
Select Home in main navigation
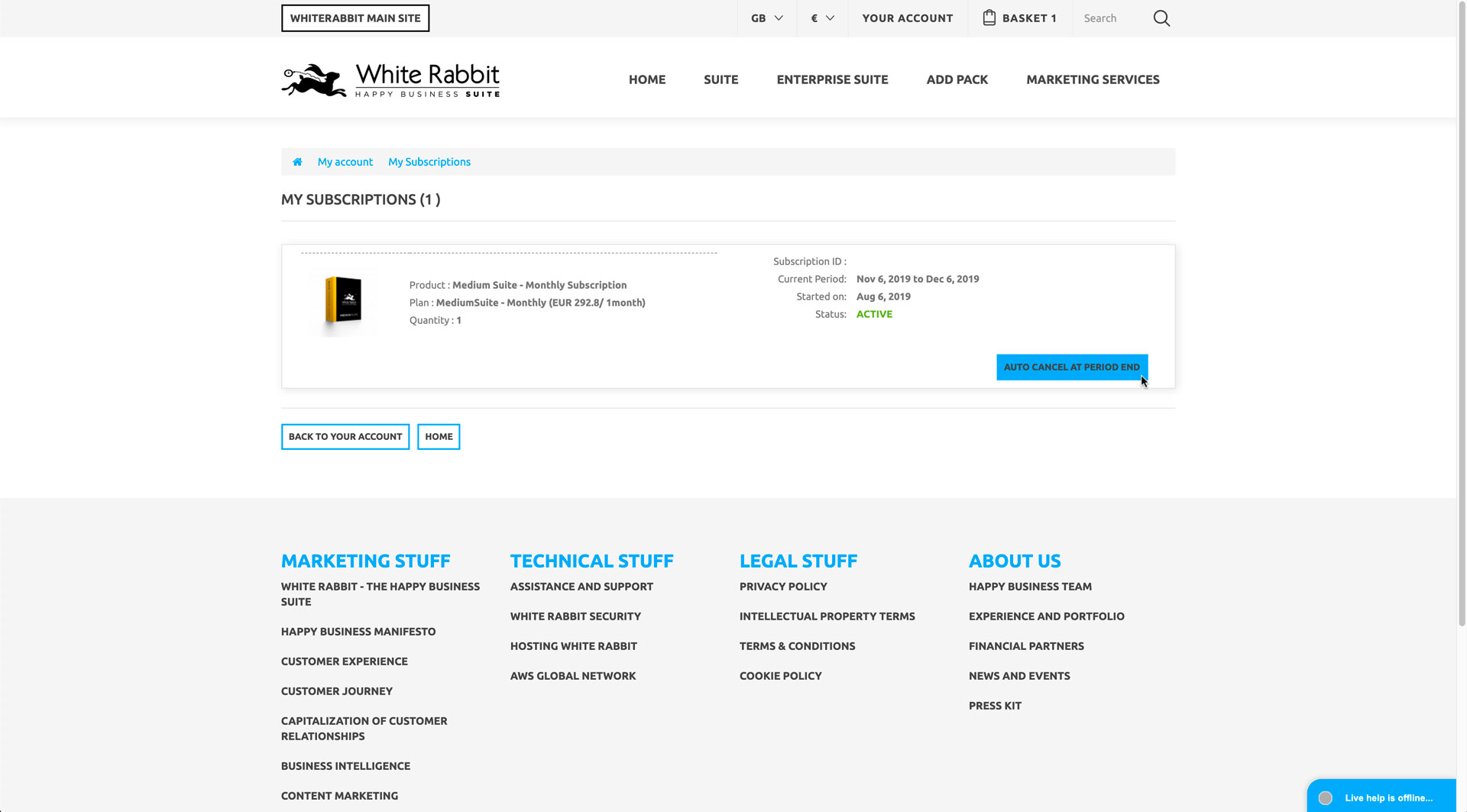[x=647, y=79]
